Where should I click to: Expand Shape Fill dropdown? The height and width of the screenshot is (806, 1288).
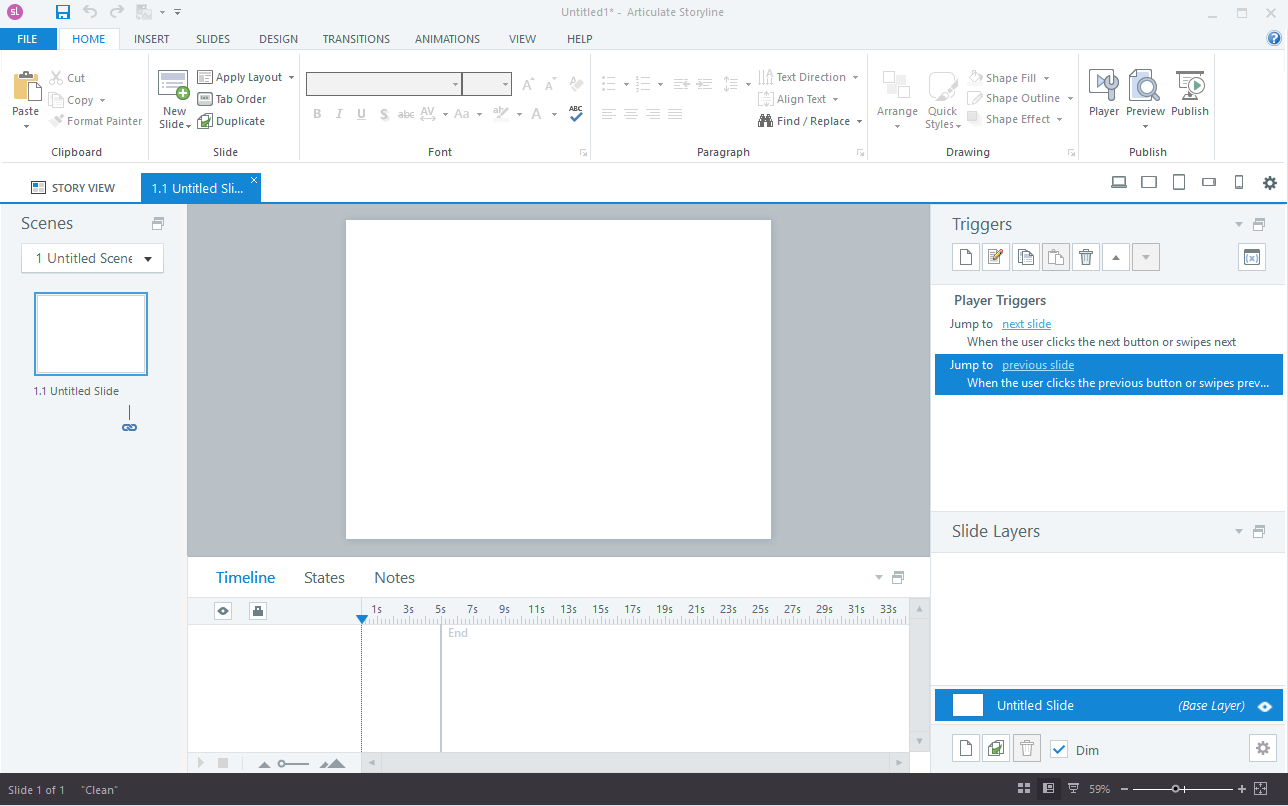tap(1046, 78)
